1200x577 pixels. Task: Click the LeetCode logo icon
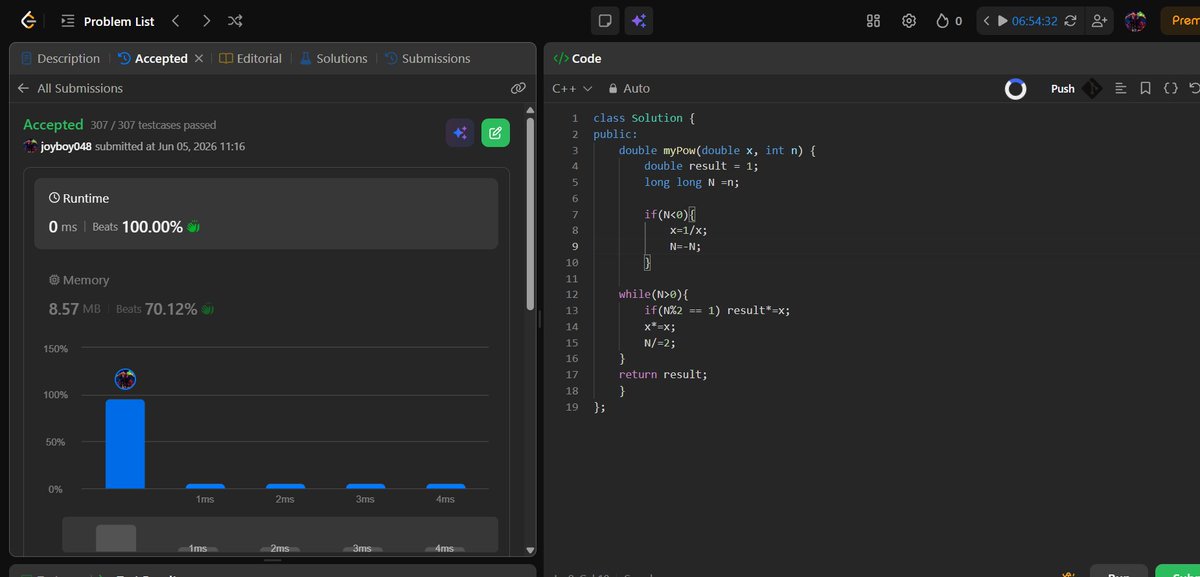30,20
